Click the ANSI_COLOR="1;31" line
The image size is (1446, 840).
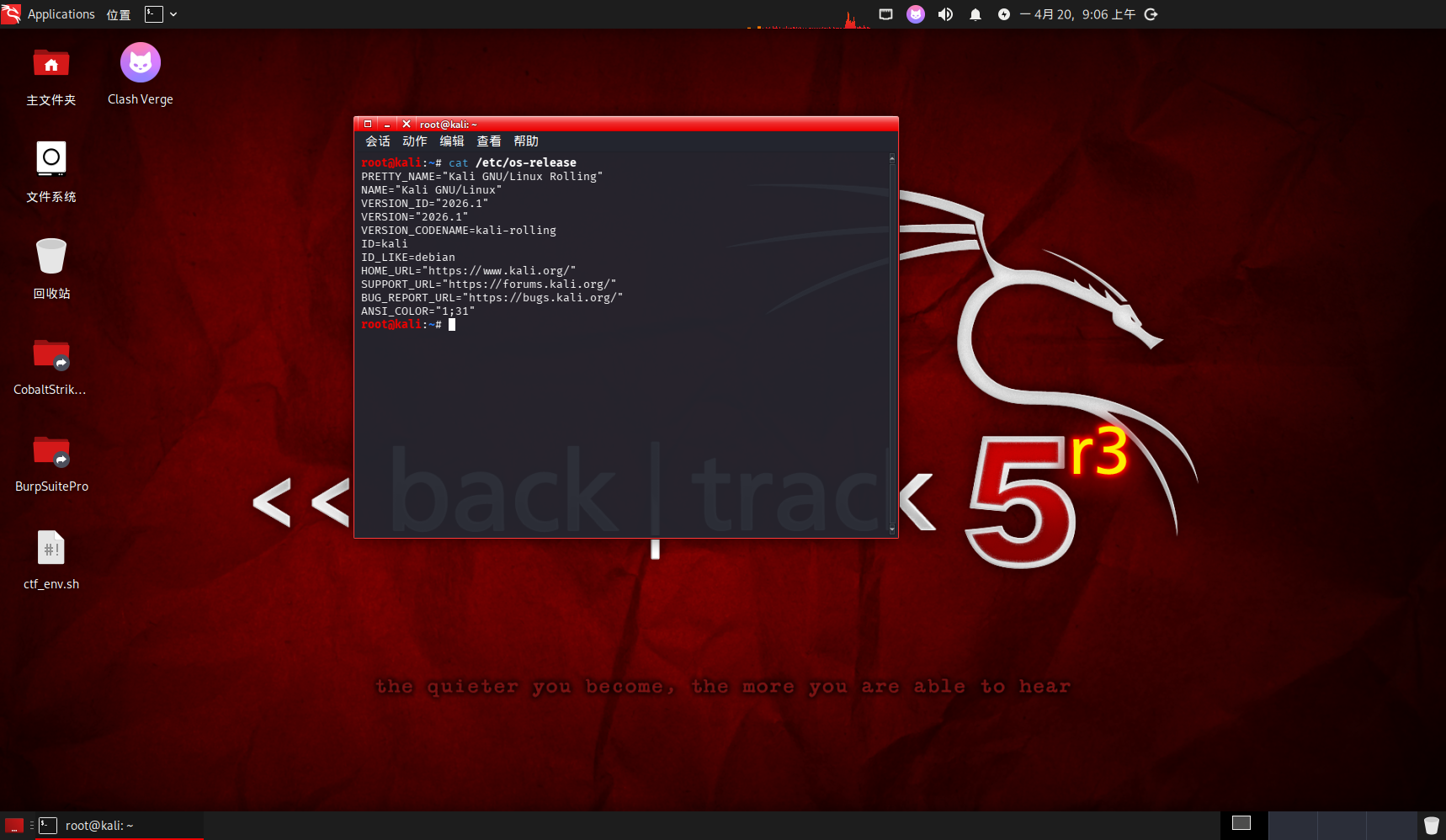418,311
